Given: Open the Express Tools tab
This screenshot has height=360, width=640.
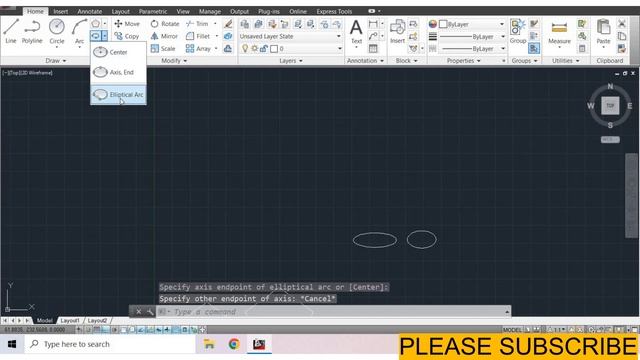Looking at the screenshot, I should click(334, 11).
